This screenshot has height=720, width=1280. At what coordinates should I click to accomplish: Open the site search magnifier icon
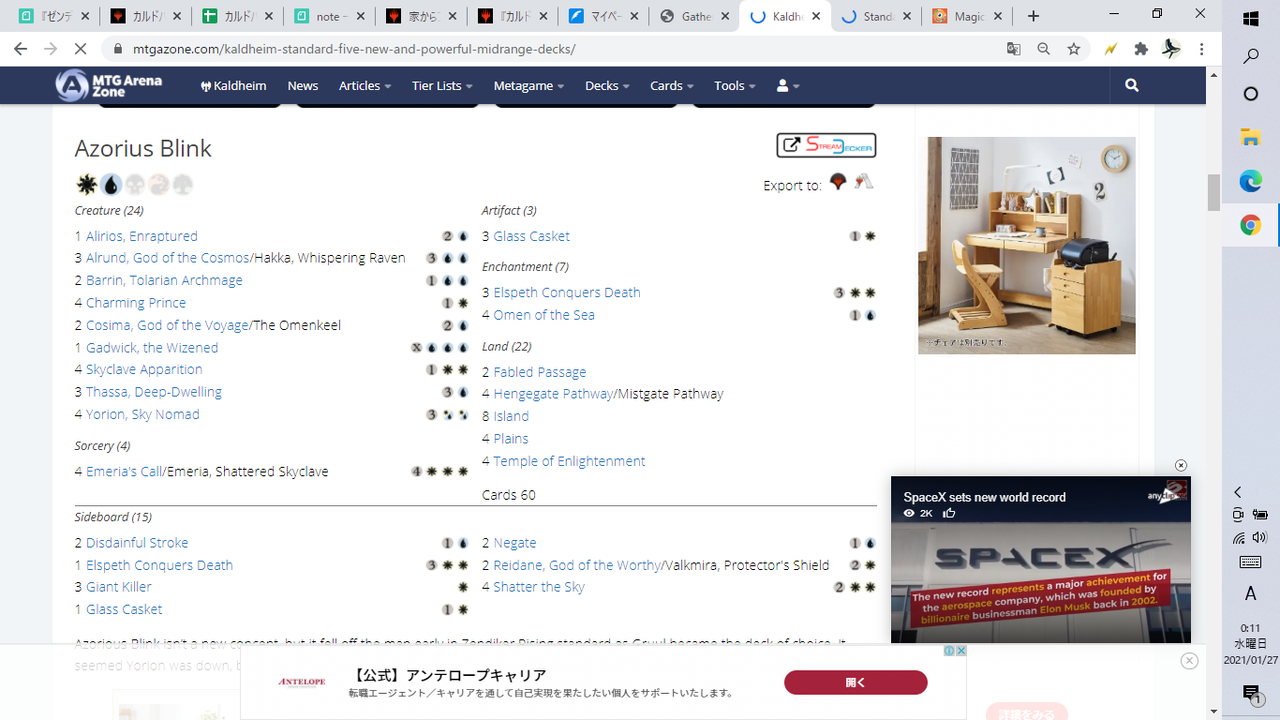coord(1132,86)
